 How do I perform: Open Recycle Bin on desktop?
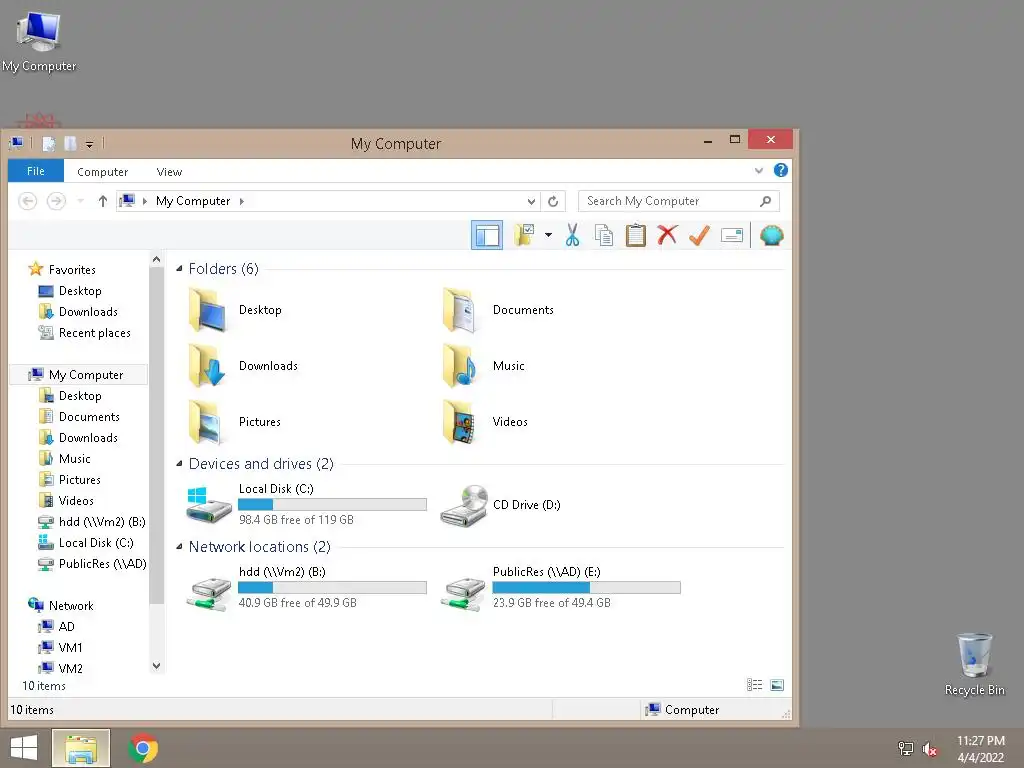(974, 664)
